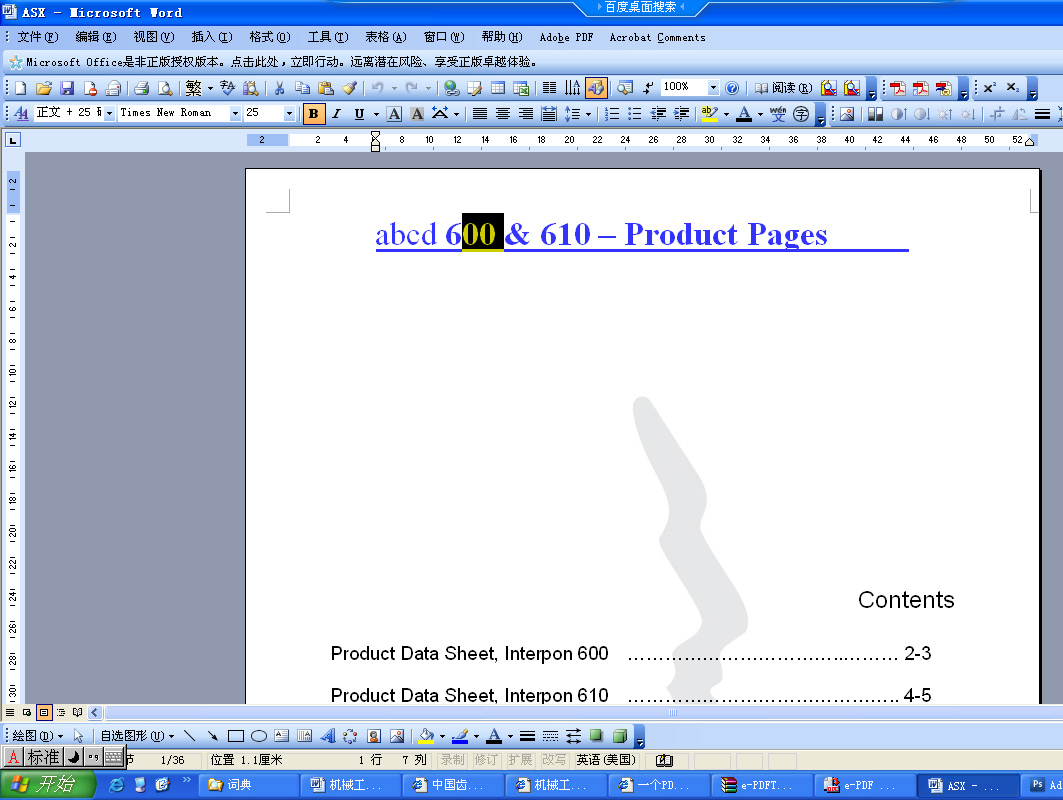Image resolution: width=1063 pixels, height=800 pixels.
Task: Open AutoShapes 自选图形 menu
Action: pyautogui.click(x=138, y=736)
